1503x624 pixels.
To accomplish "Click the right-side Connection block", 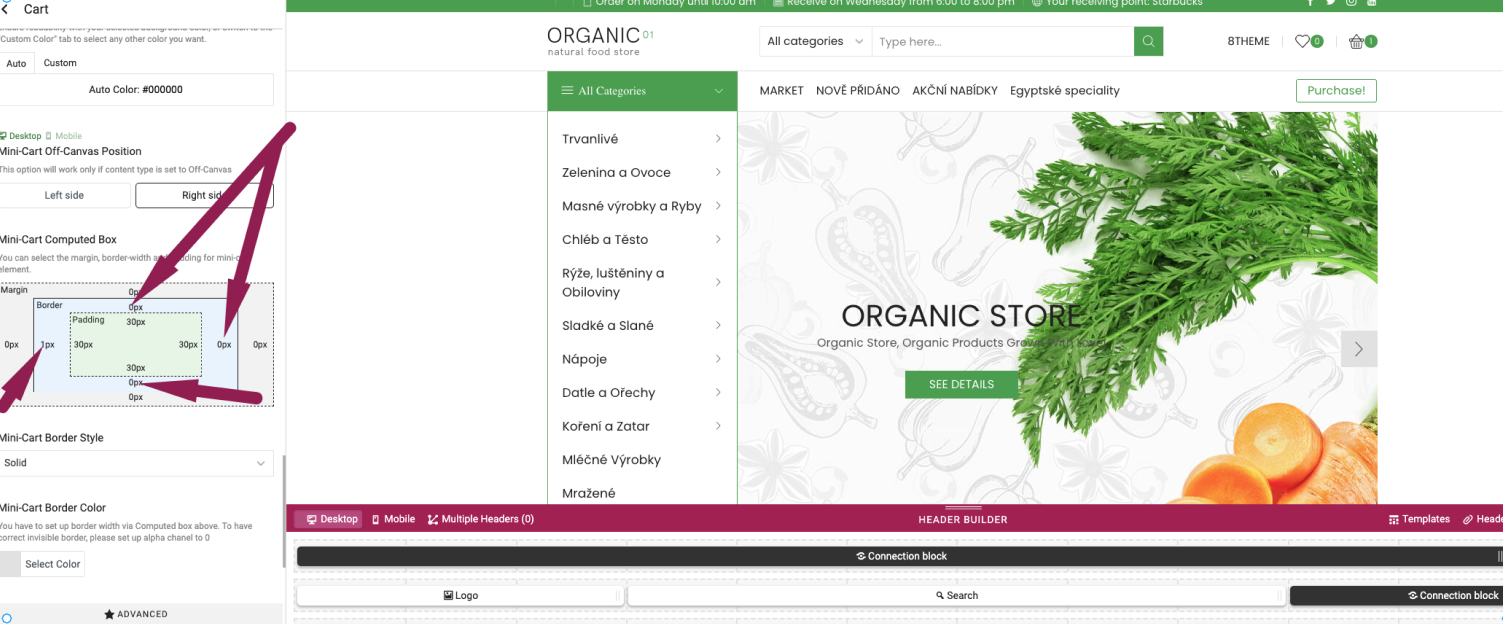I will tap(1397, 595).
